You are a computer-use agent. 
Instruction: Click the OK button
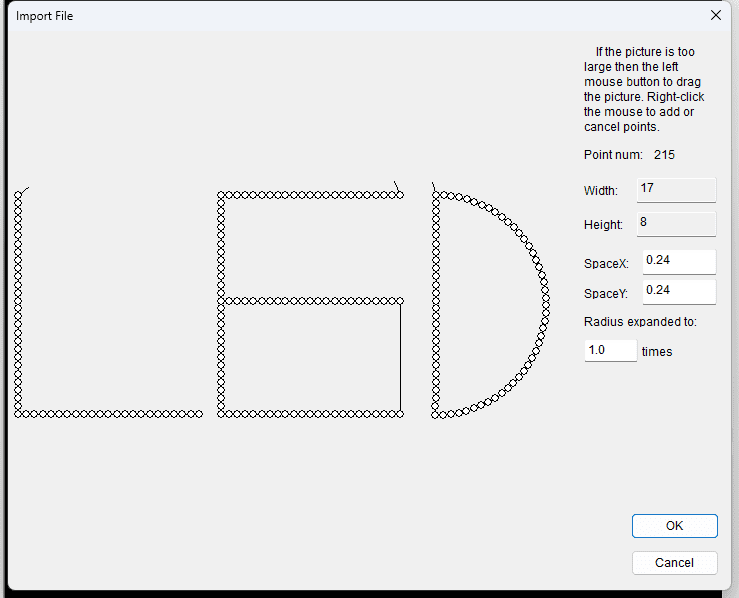click(674, 526)
